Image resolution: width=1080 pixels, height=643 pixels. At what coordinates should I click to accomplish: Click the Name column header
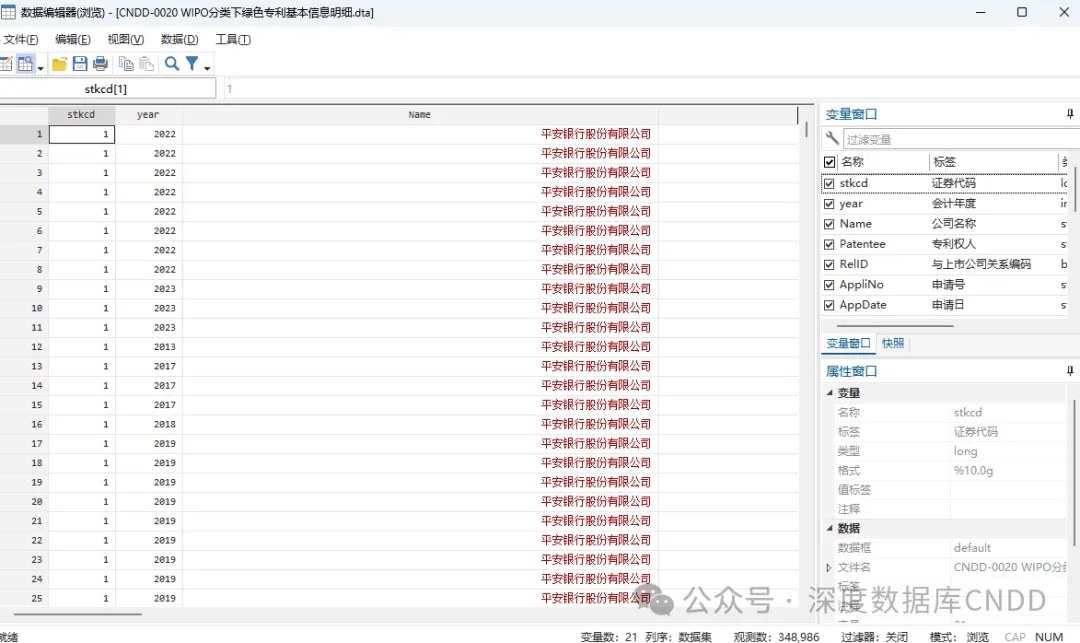pos(420,115)
